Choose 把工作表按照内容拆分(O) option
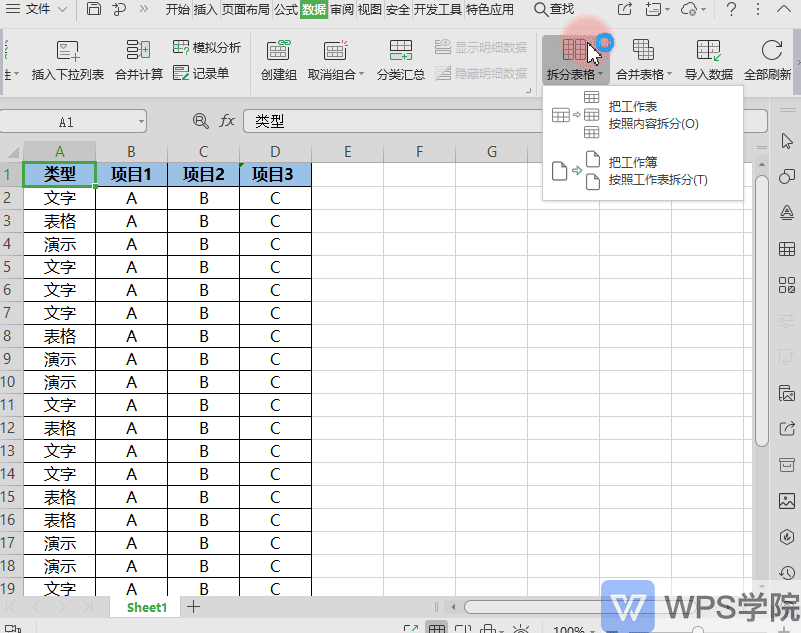 (x=643, y=115)
